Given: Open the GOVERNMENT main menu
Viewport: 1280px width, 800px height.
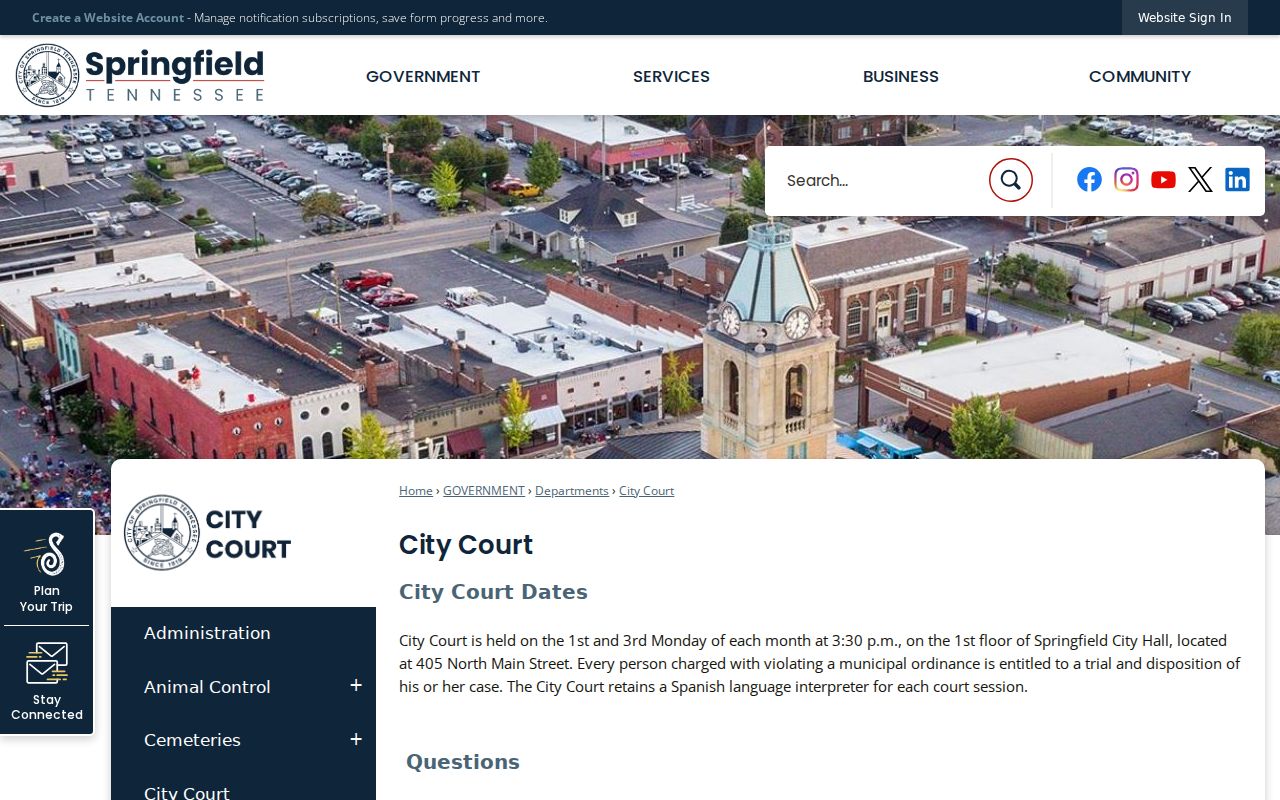Looking at the screenshot, I should [x=423, y=76].
